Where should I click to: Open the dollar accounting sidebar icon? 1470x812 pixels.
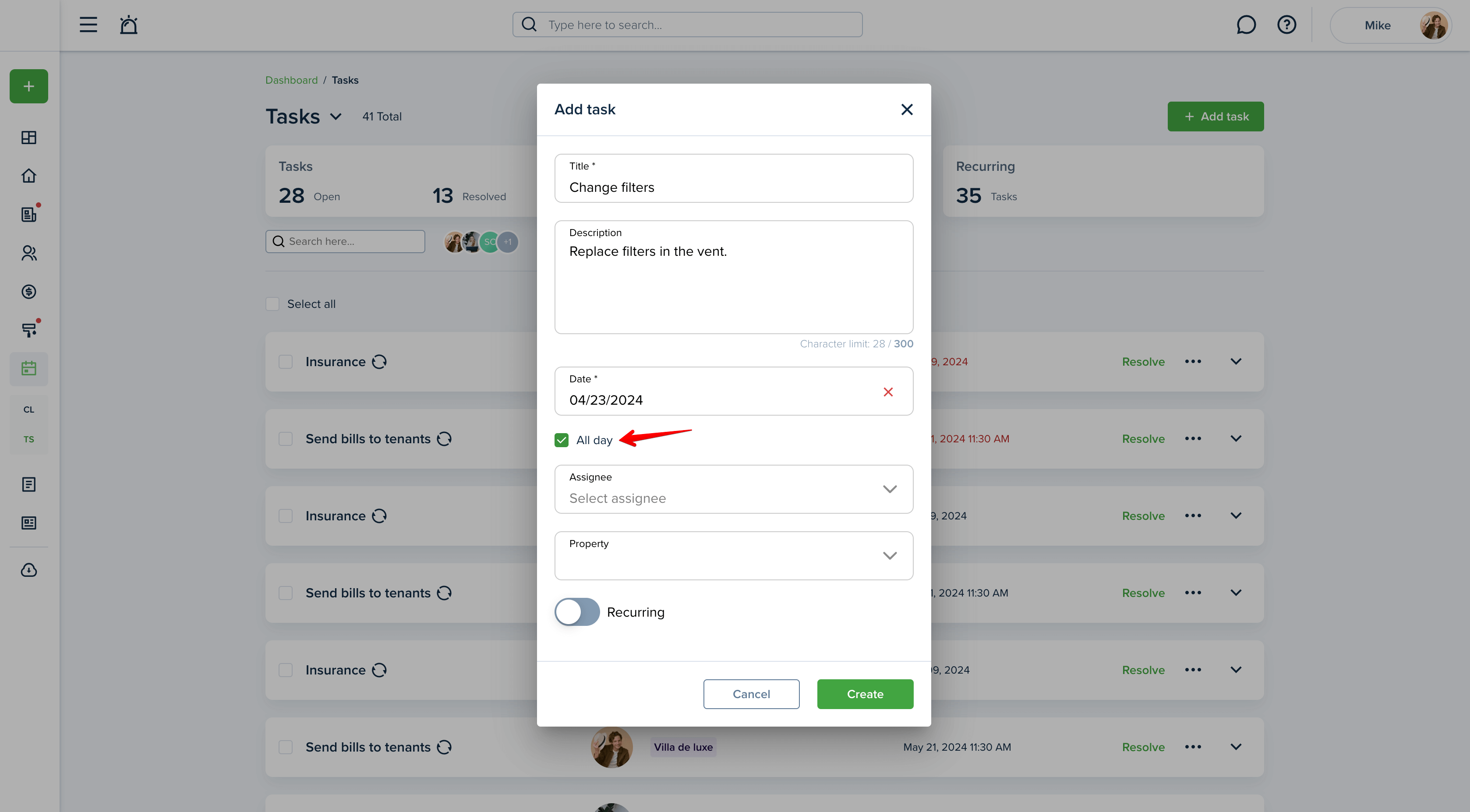click(28, 292)
